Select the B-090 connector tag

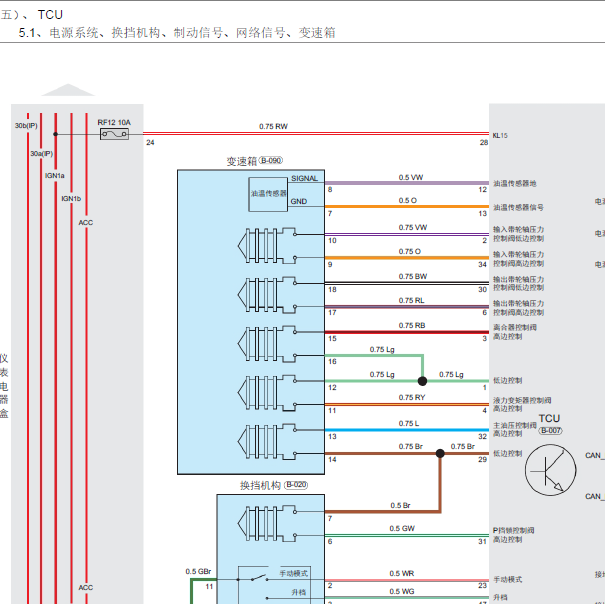point(271,160)
